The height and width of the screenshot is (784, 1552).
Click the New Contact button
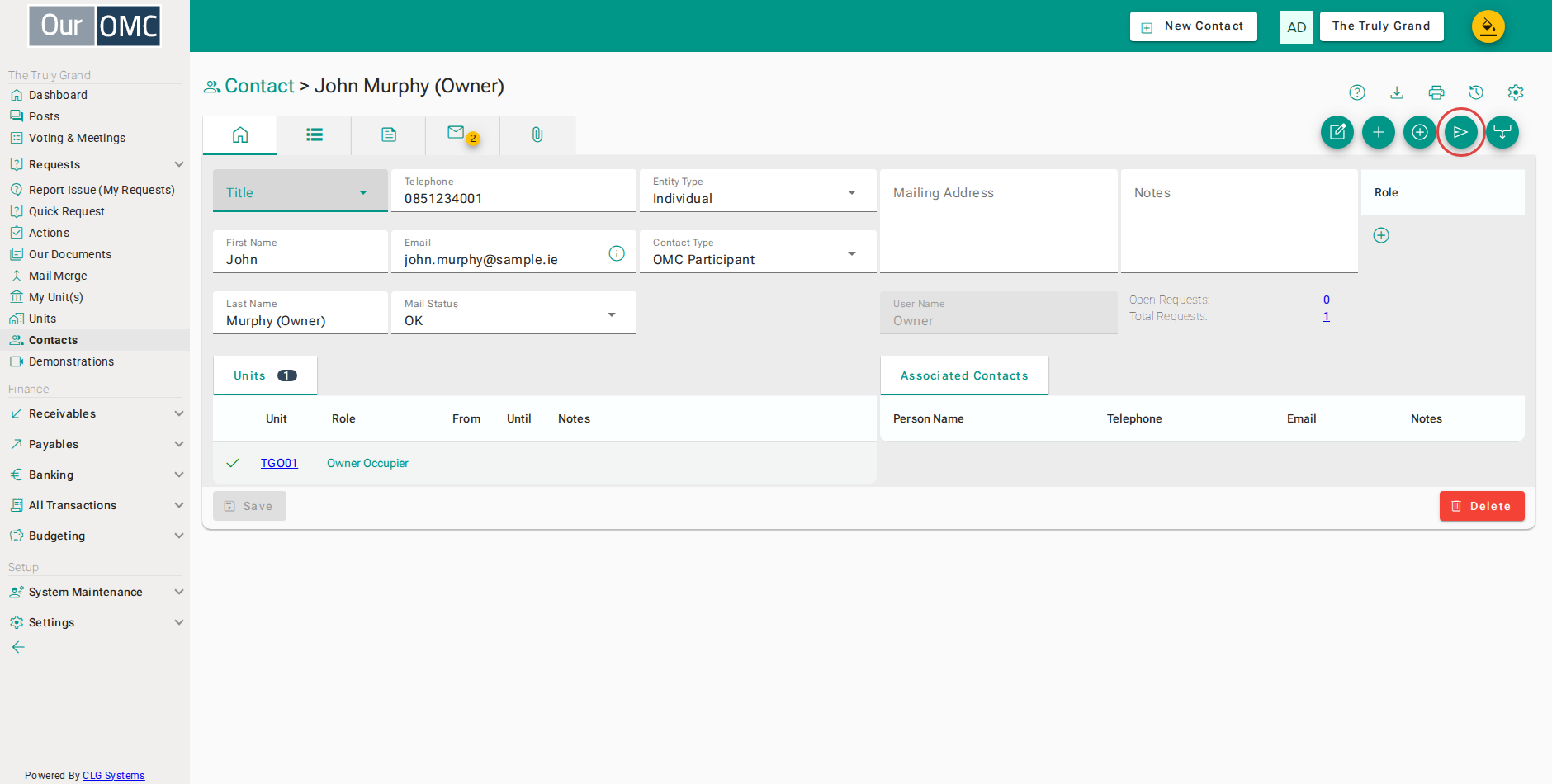[1194, 26]
